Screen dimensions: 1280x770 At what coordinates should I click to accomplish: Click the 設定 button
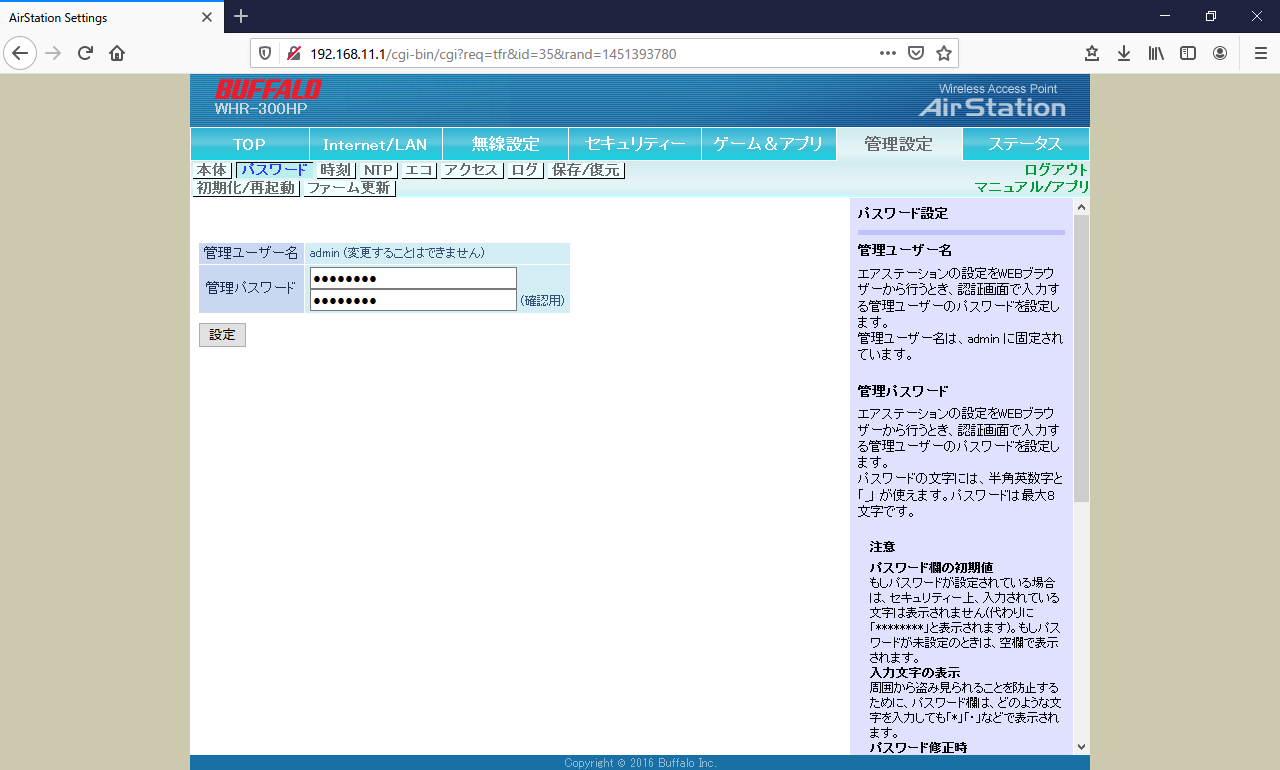point(222,335)
